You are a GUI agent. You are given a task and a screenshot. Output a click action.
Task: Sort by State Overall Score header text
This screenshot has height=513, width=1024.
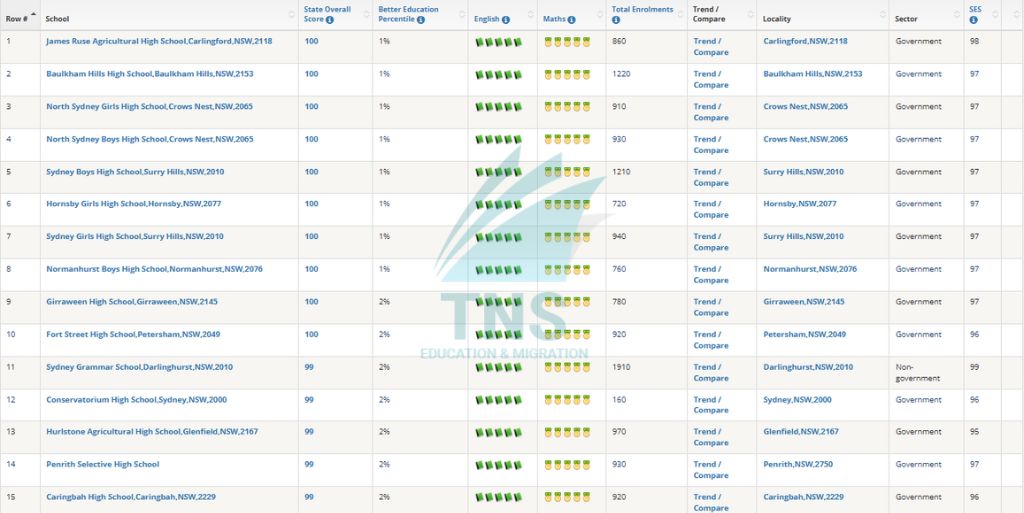point(327,14)
